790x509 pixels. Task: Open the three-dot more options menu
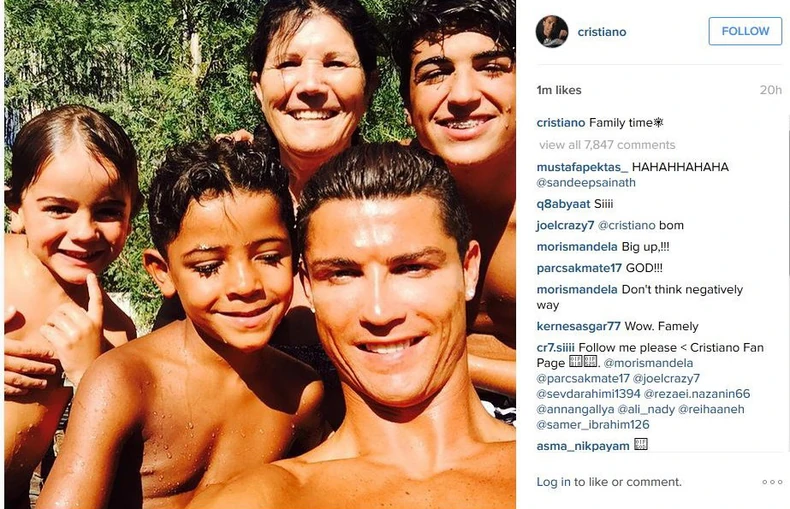[x=772, y=482]
